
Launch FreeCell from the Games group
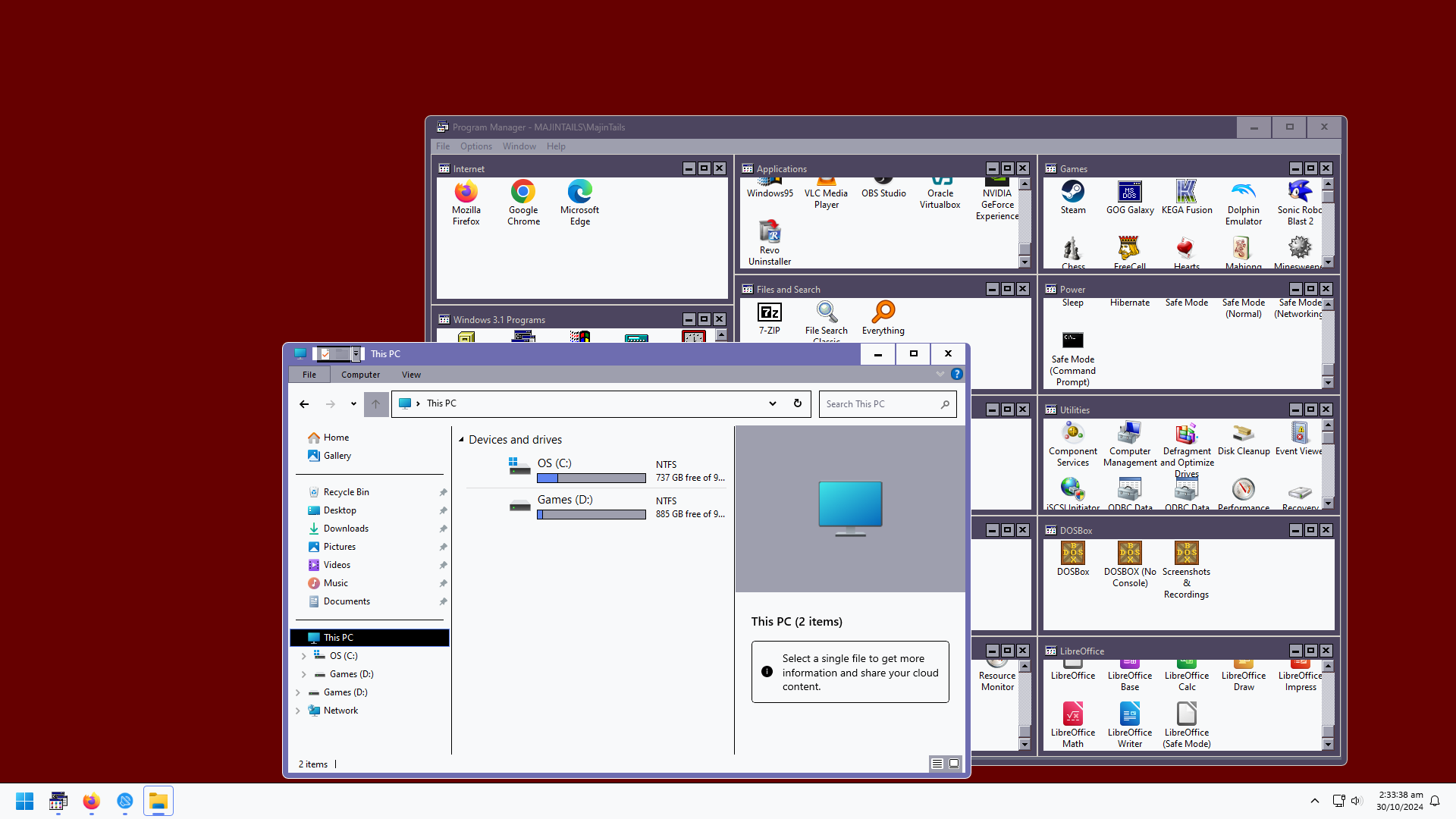point(1129,249)
